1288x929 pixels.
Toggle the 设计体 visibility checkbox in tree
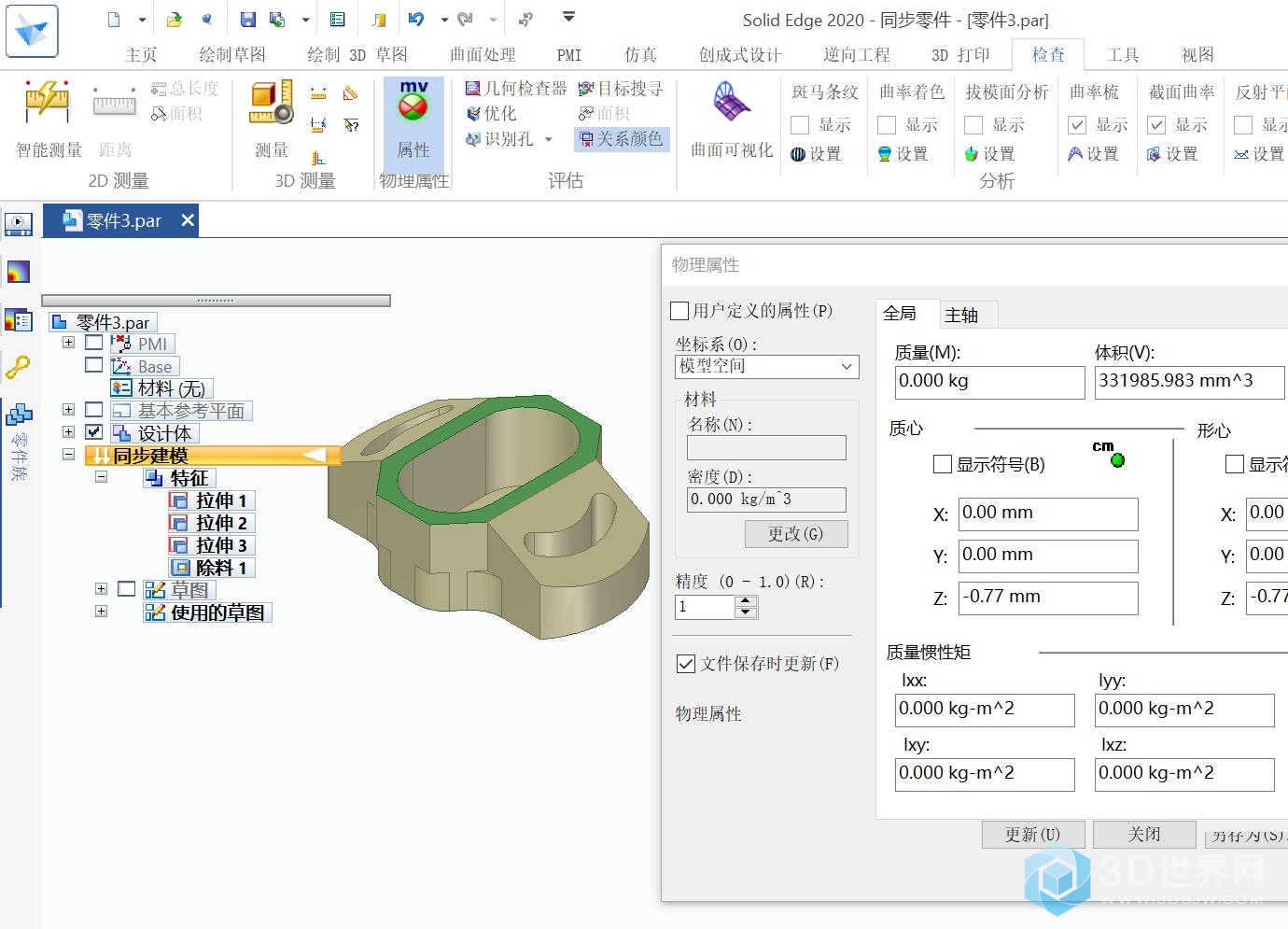(93, 432)
